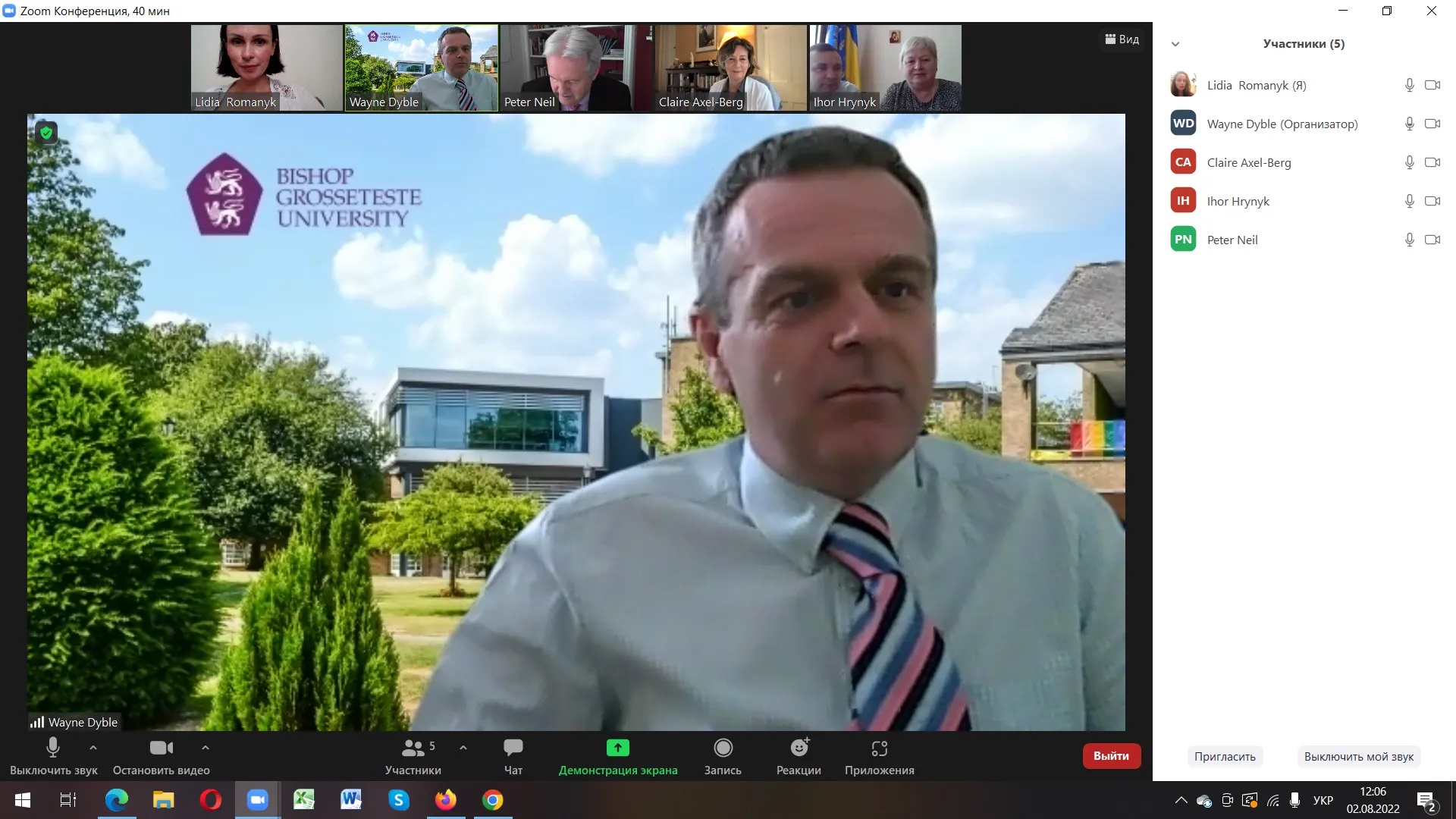Expand audio options arrow next to microphone
Image resolution: width=1456 pixels, height=819 pixels.
point(93,748)
